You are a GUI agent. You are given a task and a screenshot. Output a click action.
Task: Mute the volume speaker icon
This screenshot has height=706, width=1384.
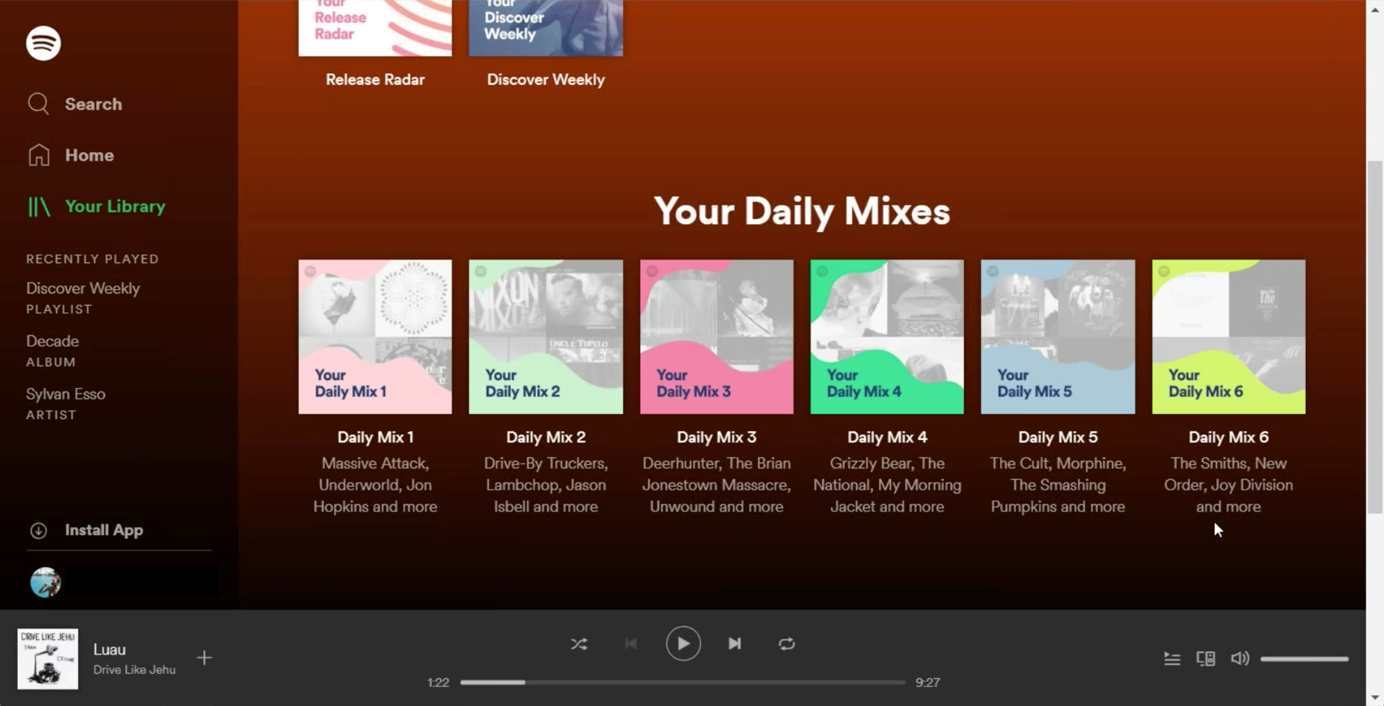coord(1240,659)
